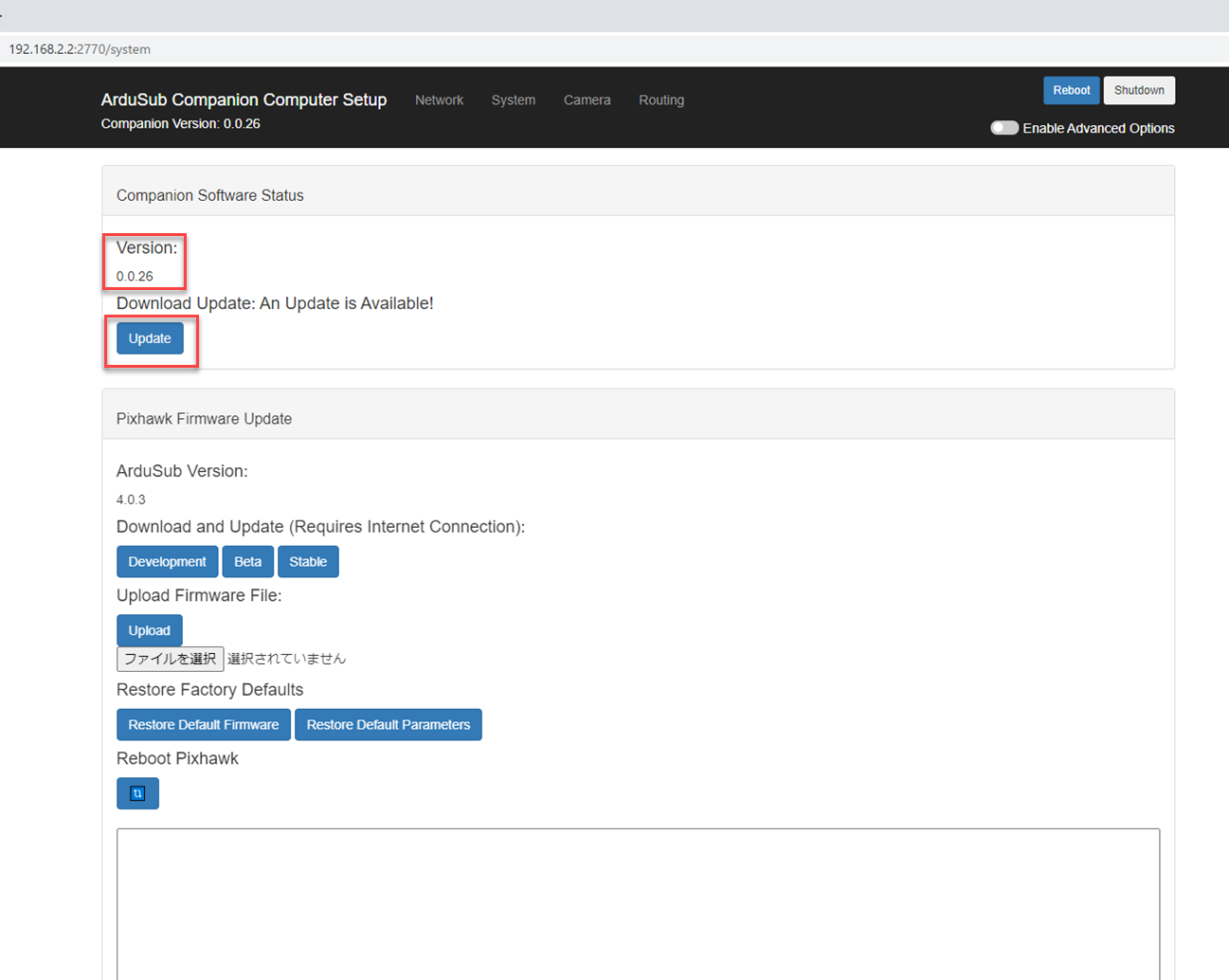Click the browser address bar URL

coord(80,49)
